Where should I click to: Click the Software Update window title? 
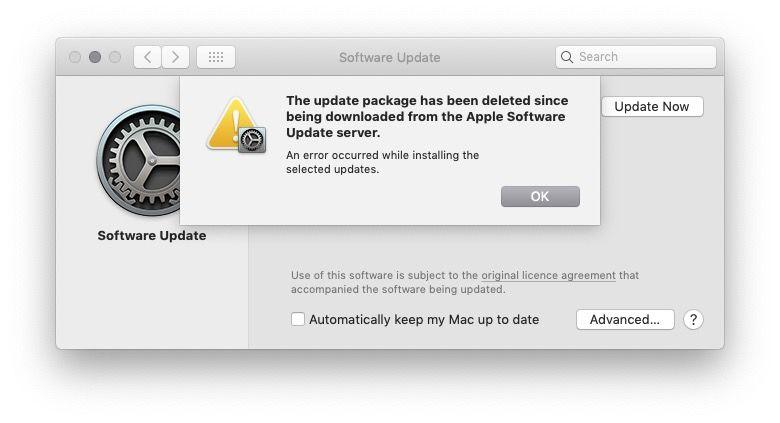point(390,58)
